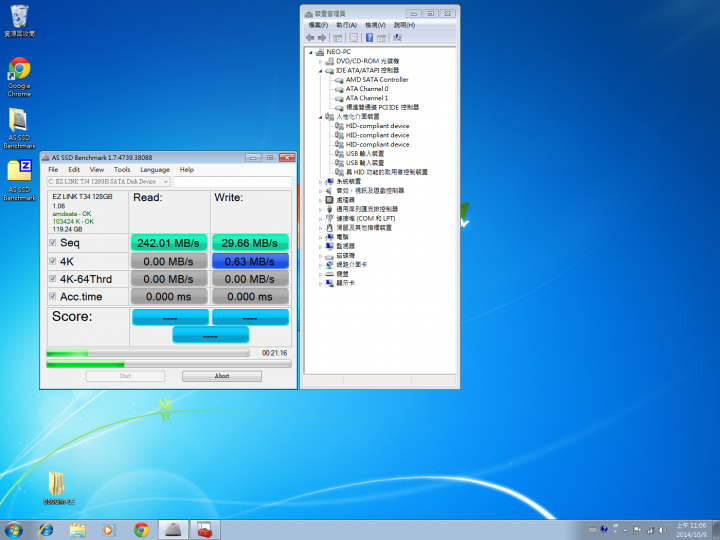Open 檢視(V) menu in Device Manager

(x=375, y=25)
